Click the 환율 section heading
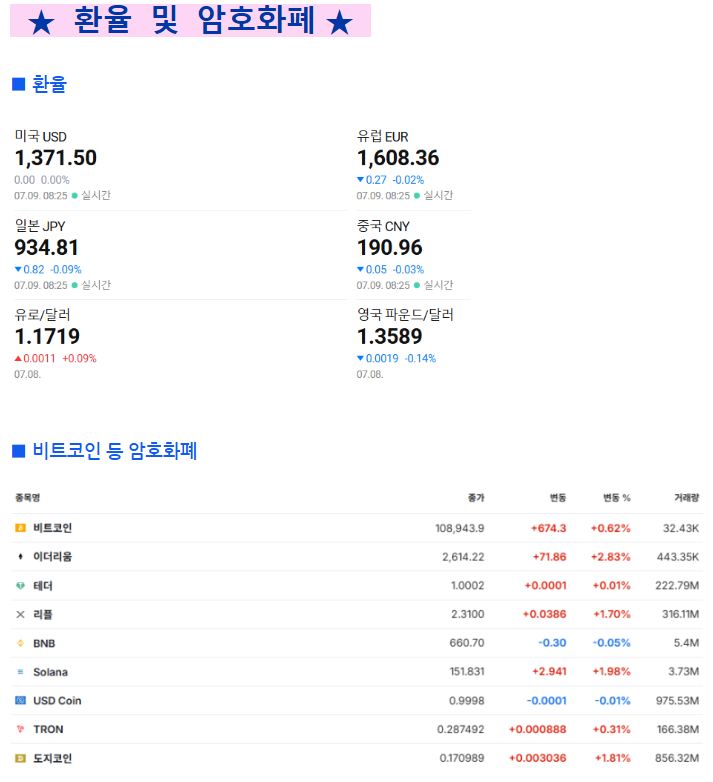 49,84
